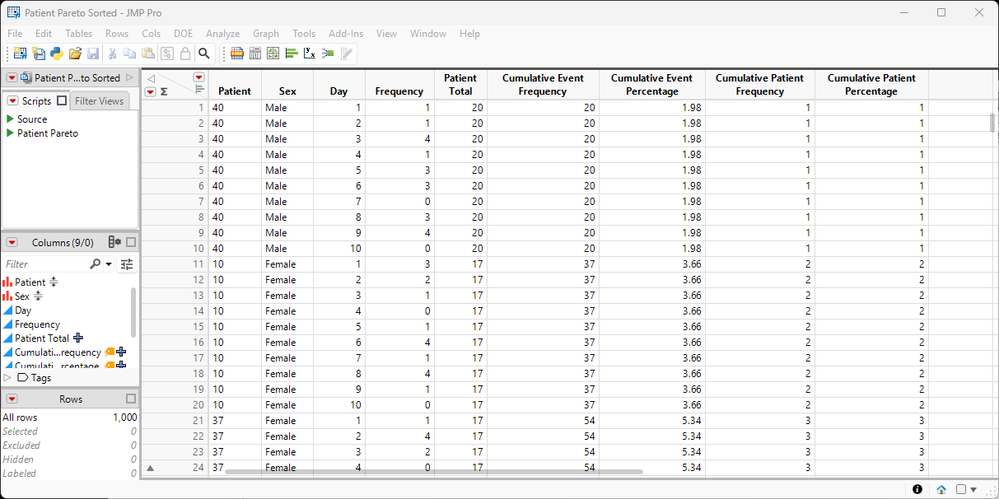This screenshot has height=499, width=999.
Task: Open the DOE menu
Action: tap(185, 33)
